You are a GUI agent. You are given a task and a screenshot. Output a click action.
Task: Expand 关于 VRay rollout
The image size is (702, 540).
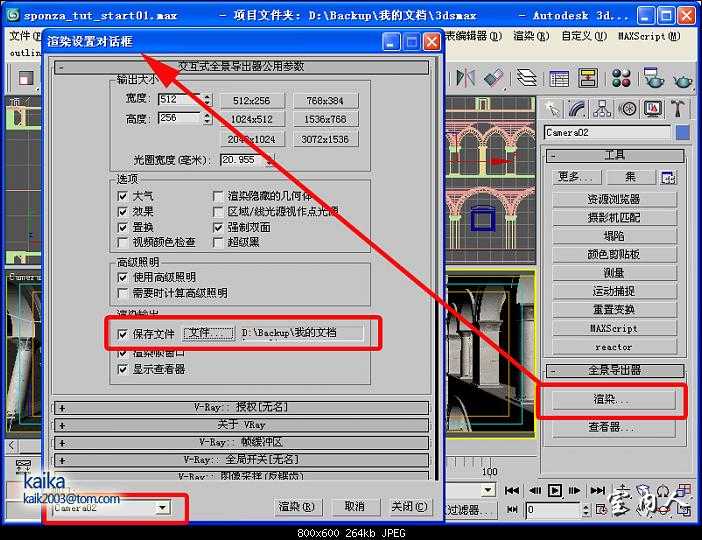click(x=241, y=424)
